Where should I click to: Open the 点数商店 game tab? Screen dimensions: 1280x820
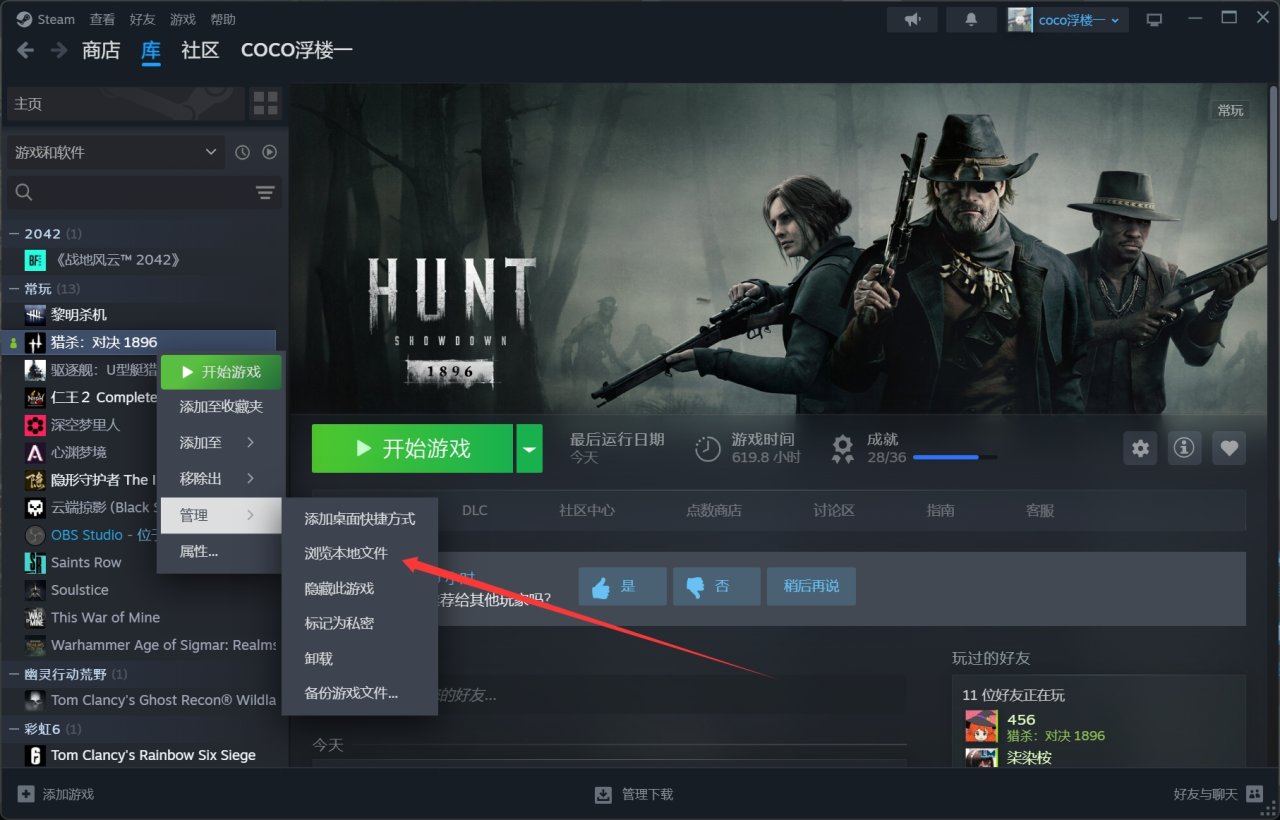tap(714, 510)
